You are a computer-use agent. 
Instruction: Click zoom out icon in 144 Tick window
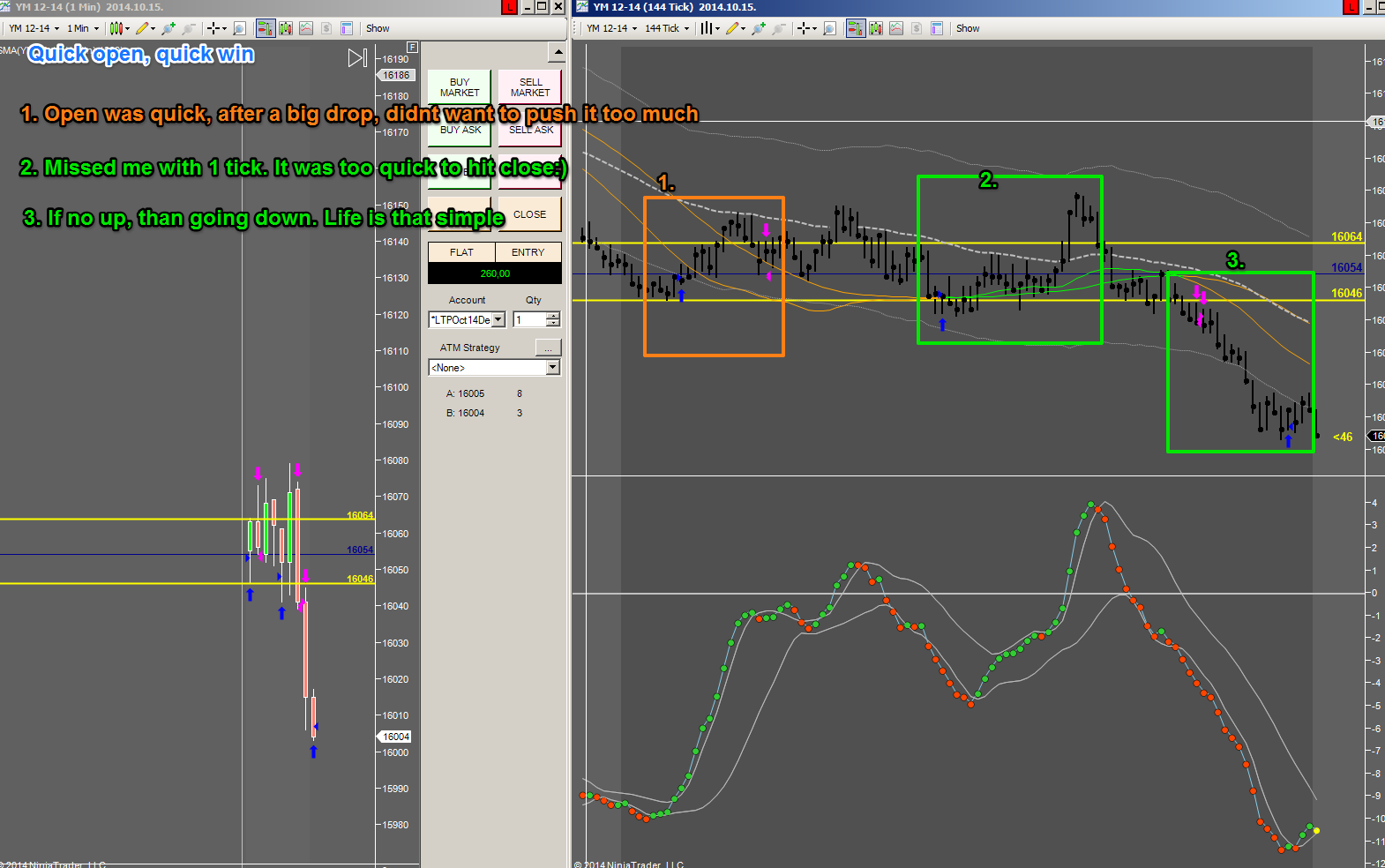(779, 28)
